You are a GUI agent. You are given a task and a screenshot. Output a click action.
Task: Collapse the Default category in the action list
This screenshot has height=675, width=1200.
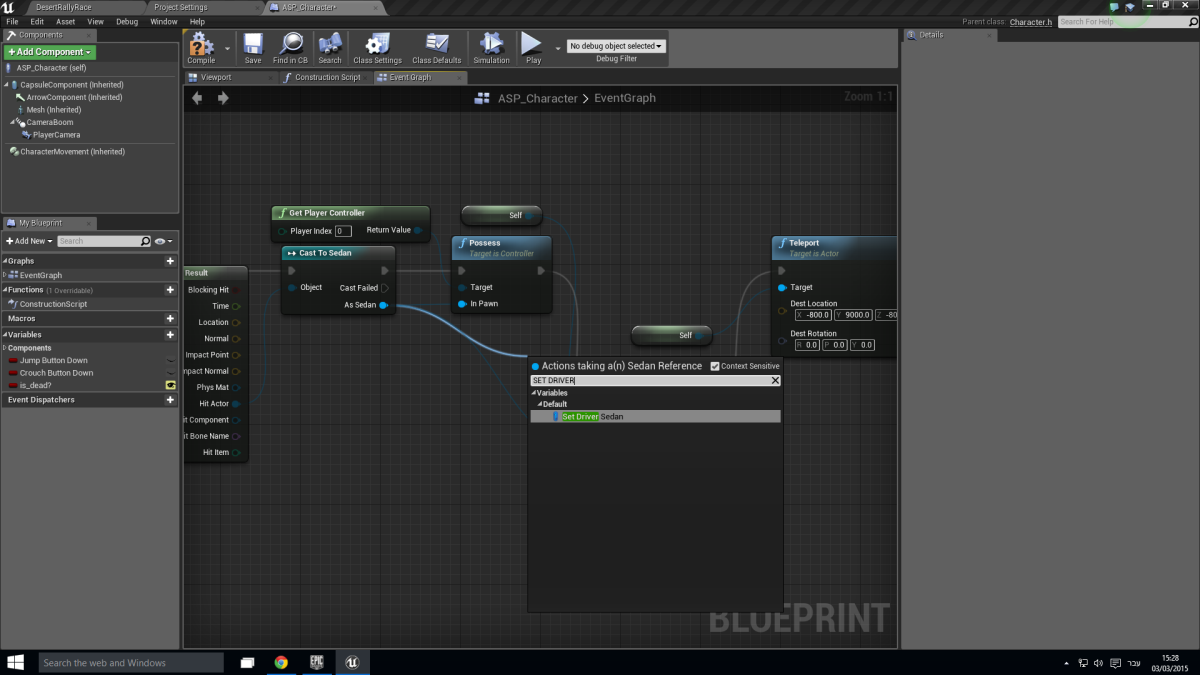tap(539, 404)
